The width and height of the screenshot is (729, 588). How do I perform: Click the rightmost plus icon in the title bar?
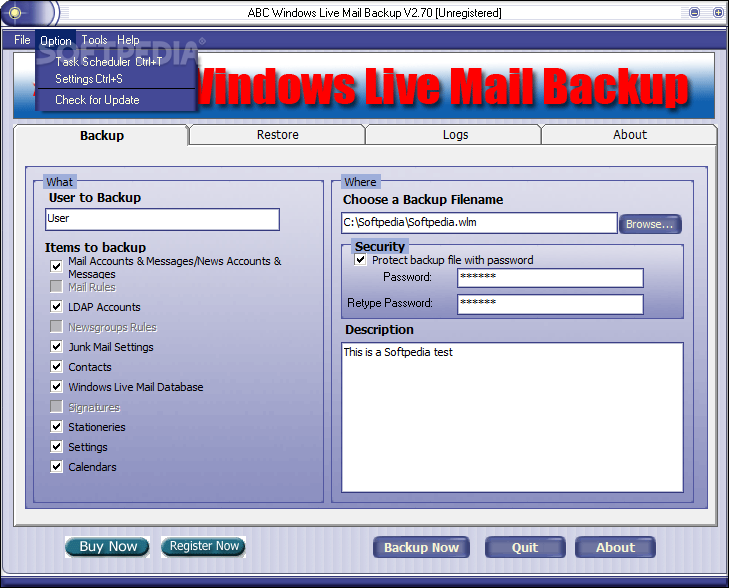point(718,13)
